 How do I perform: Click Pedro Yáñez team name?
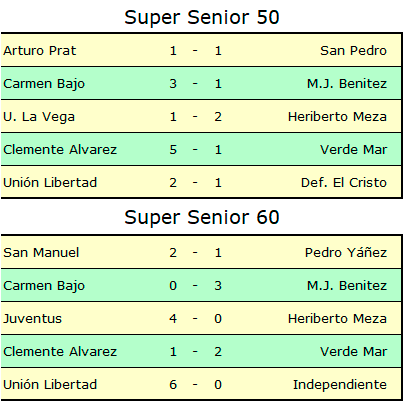coord(346,253)
